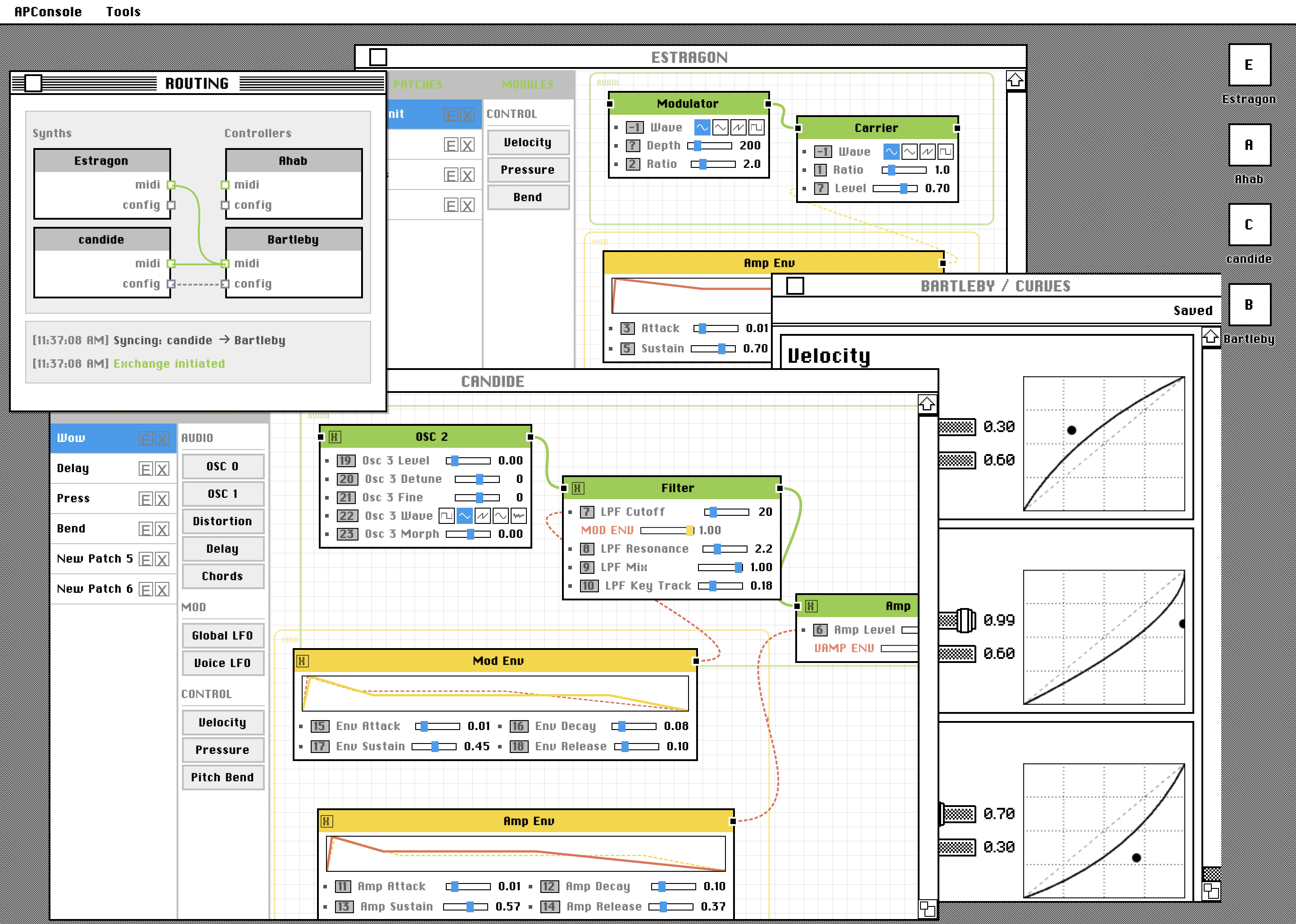Expand the Wow patch with its E button
Viewport: 1296px width, 924px height.
pos(146,437)
